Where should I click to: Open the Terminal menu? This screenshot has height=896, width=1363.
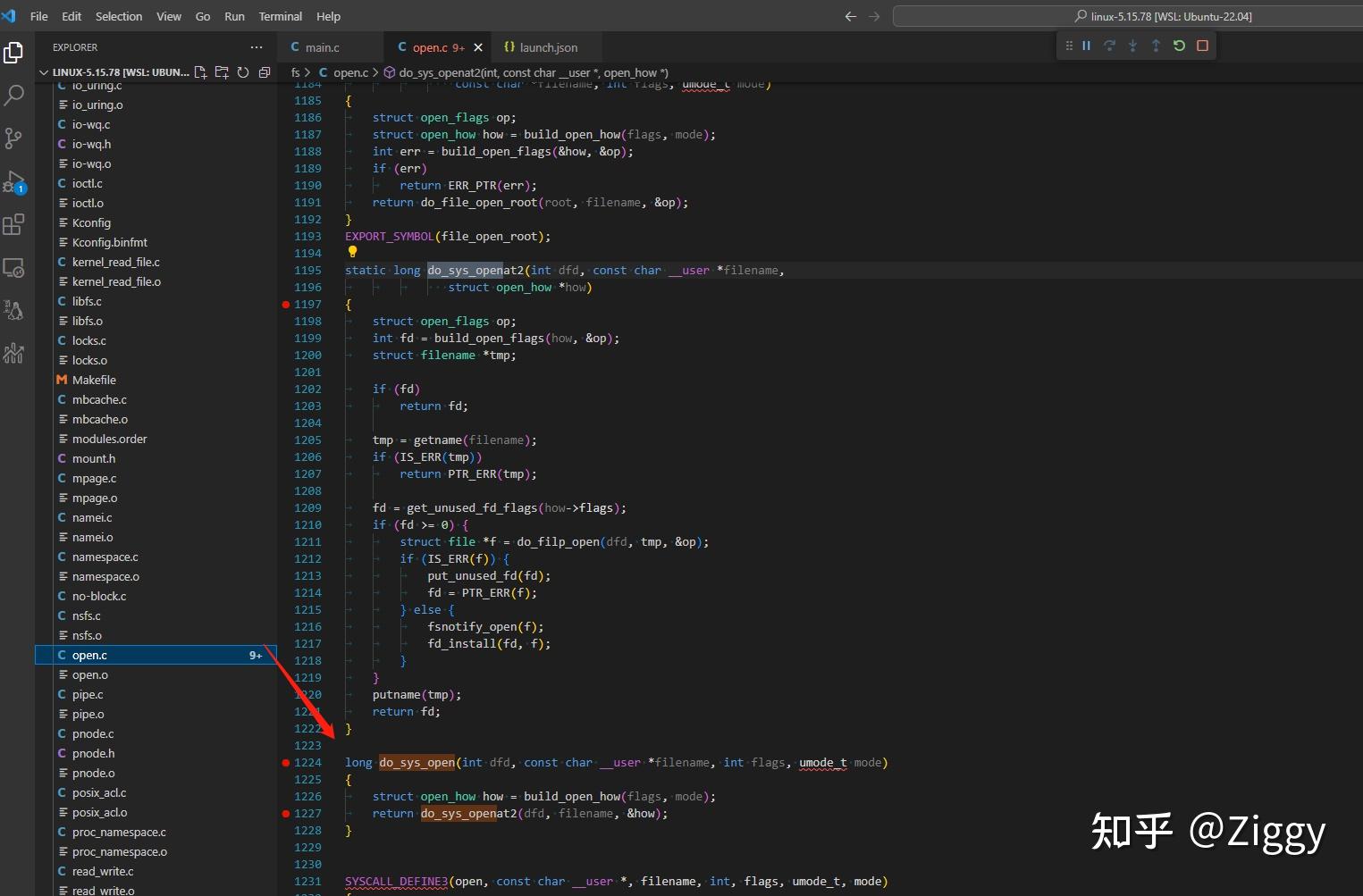[280, 16]
